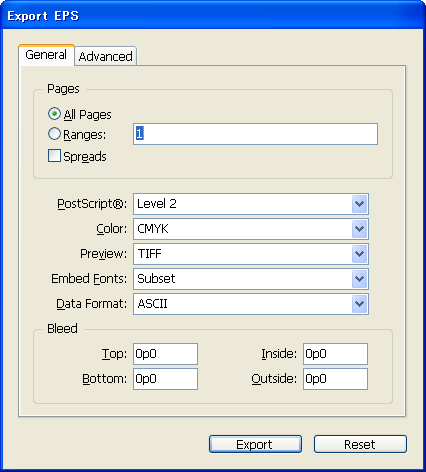Click the Ranges page number field
Viewport: 426px width, 472px height.
click(x=255, y=134)
